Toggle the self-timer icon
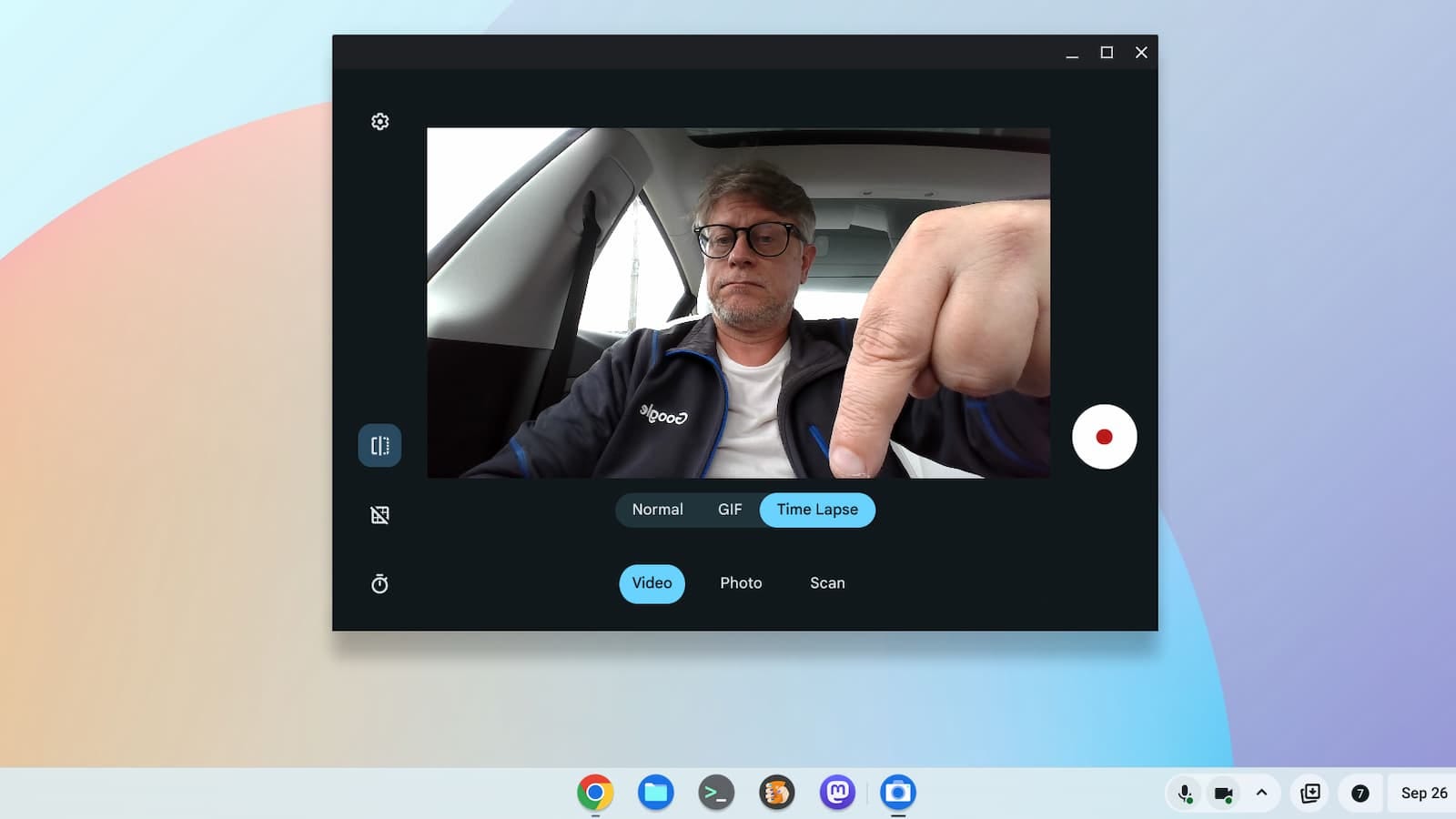 pos(380,584)
